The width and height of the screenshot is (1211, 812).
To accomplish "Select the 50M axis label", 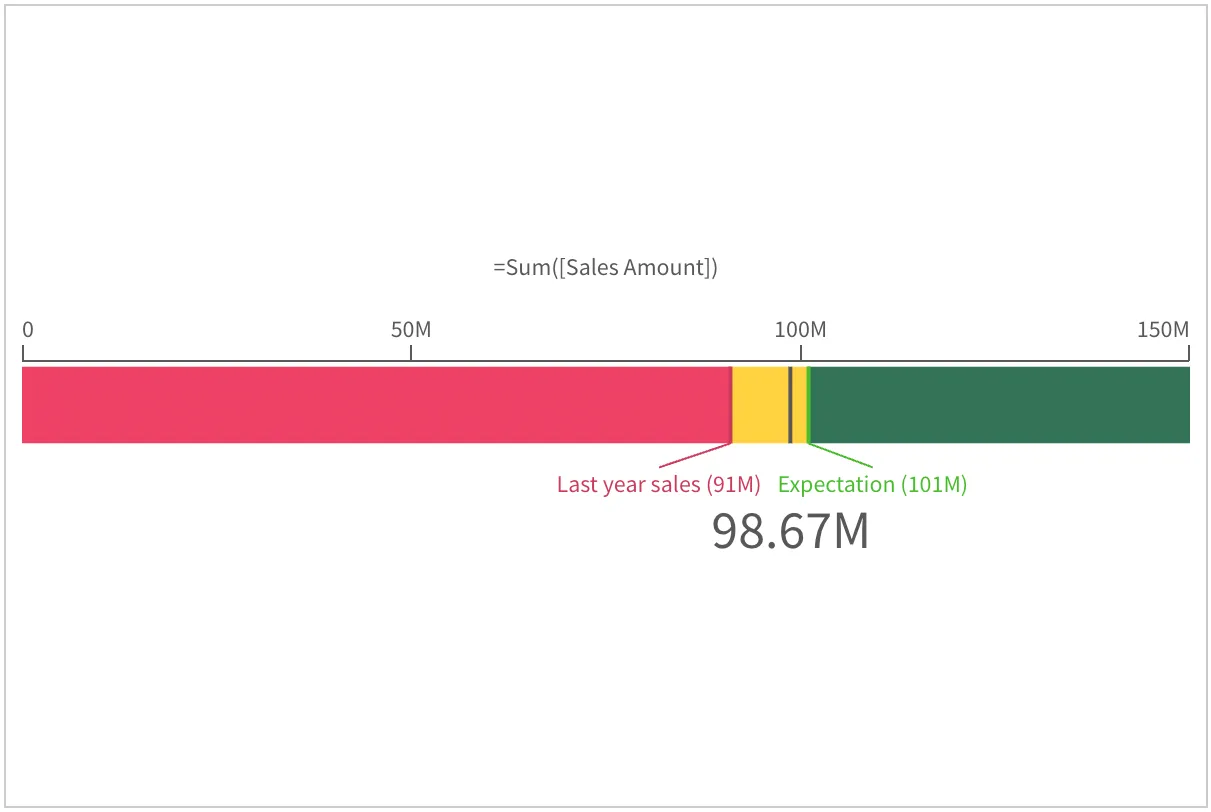I will click(410, 330).
